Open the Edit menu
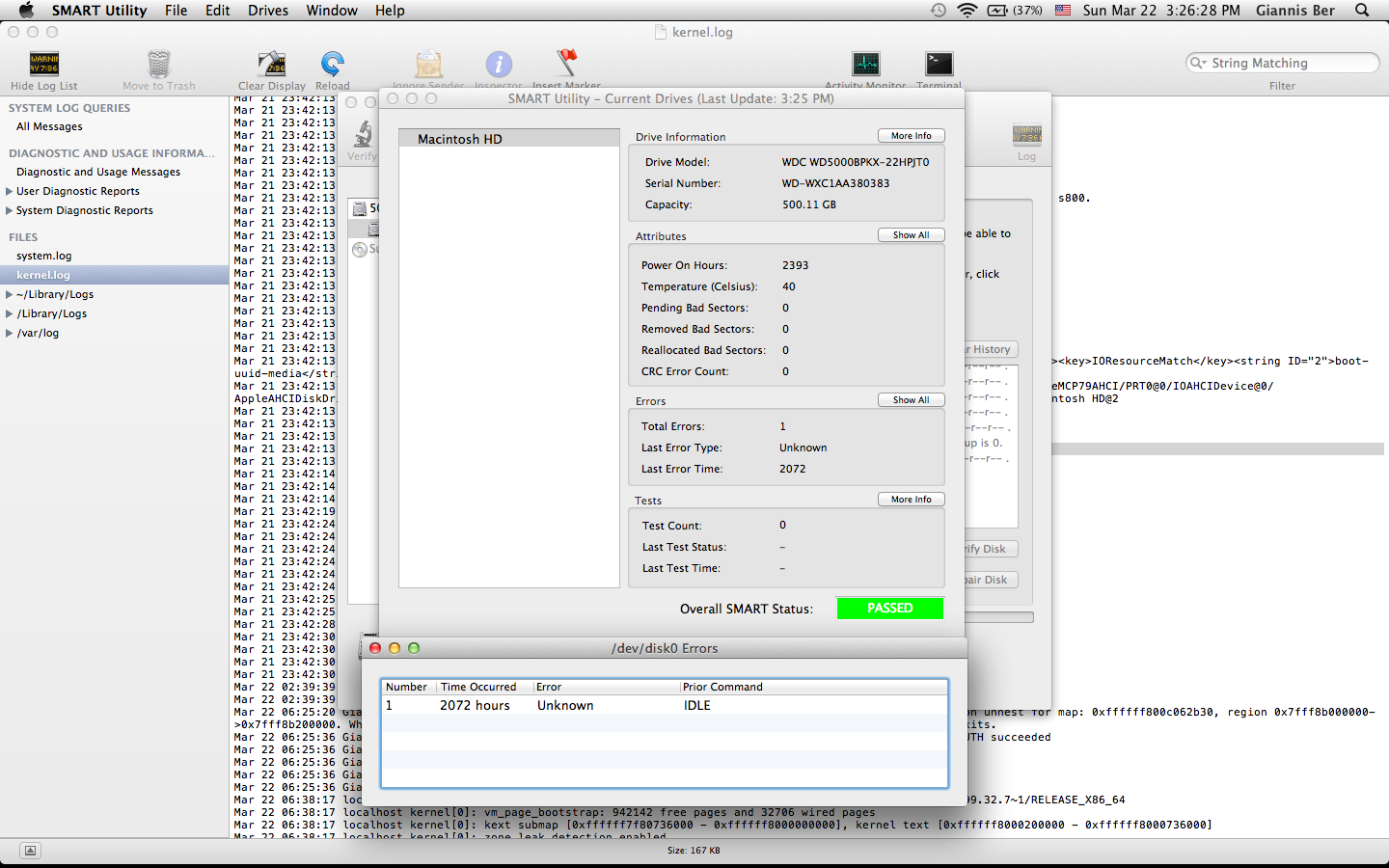Viewport: 1389px width, 868px height. [x=218, y=10]
